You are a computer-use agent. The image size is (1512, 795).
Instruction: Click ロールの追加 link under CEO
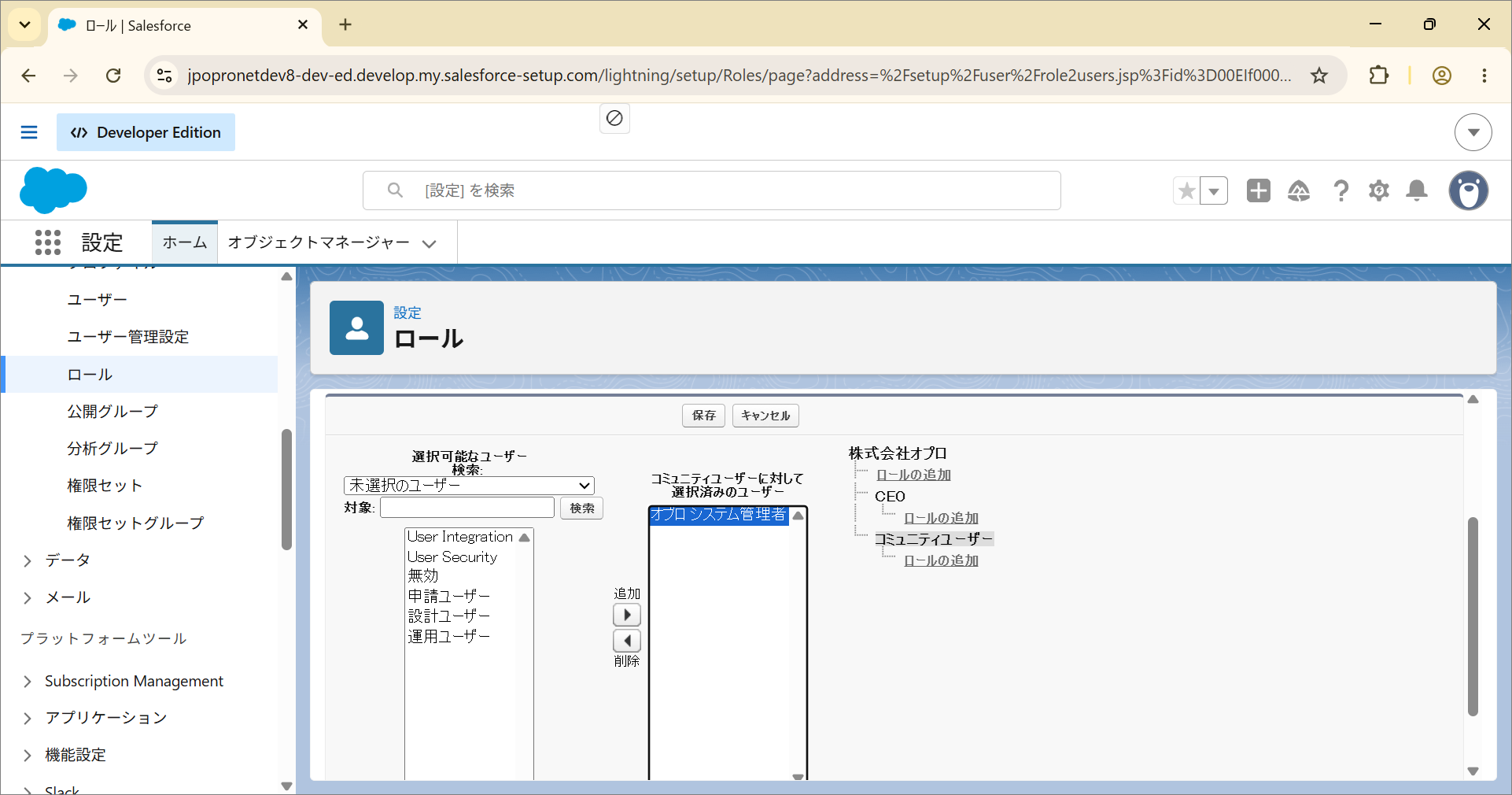941,518
